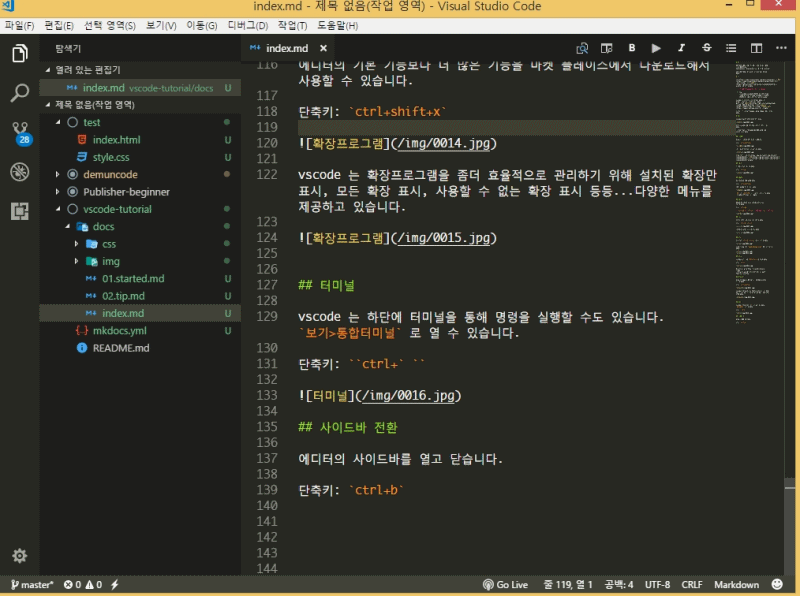Expand the demuncode folder
This screenshot has height=596, width=800.
[x=140, y=175]
